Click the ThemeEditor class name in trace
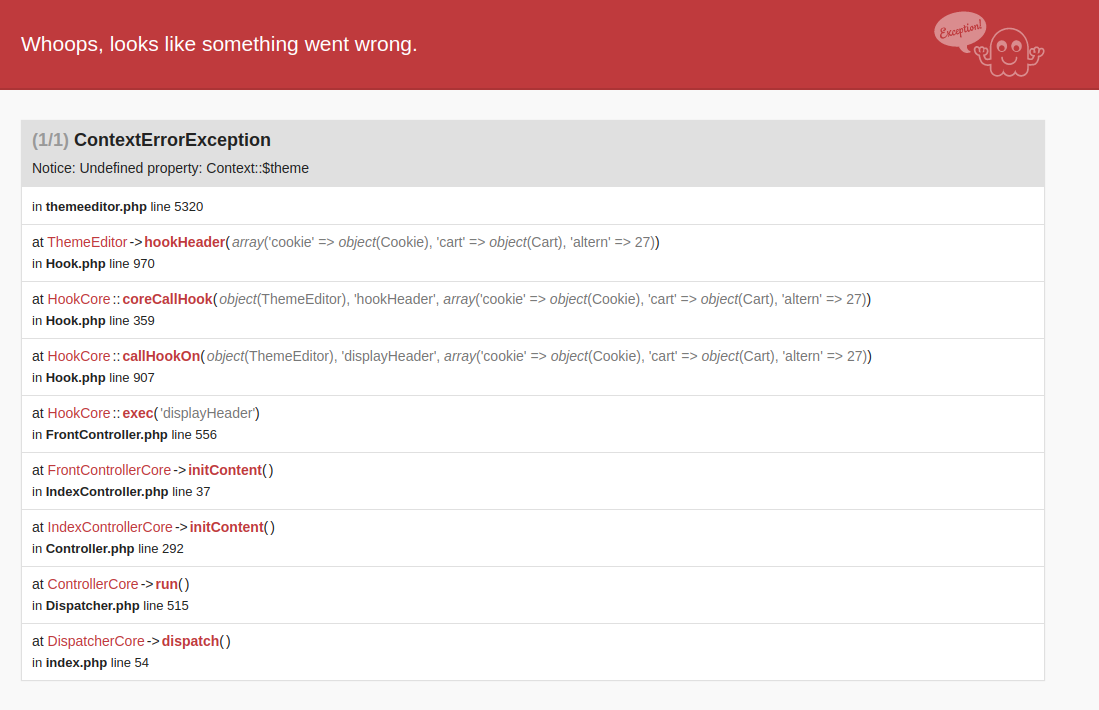 [x=87, y=242]
